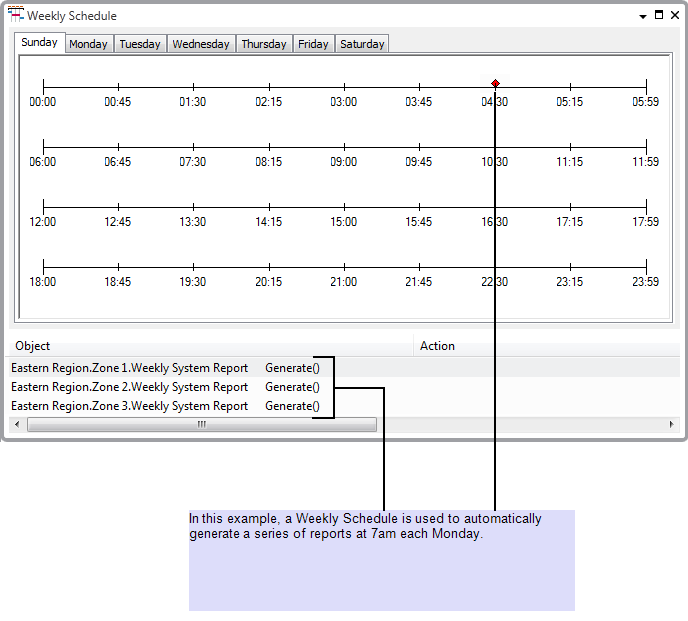Select the Zone 2 Weekly System Report row
Viewport: 688px width, 621px height.
pyautogui.click(x=130, y=387)
